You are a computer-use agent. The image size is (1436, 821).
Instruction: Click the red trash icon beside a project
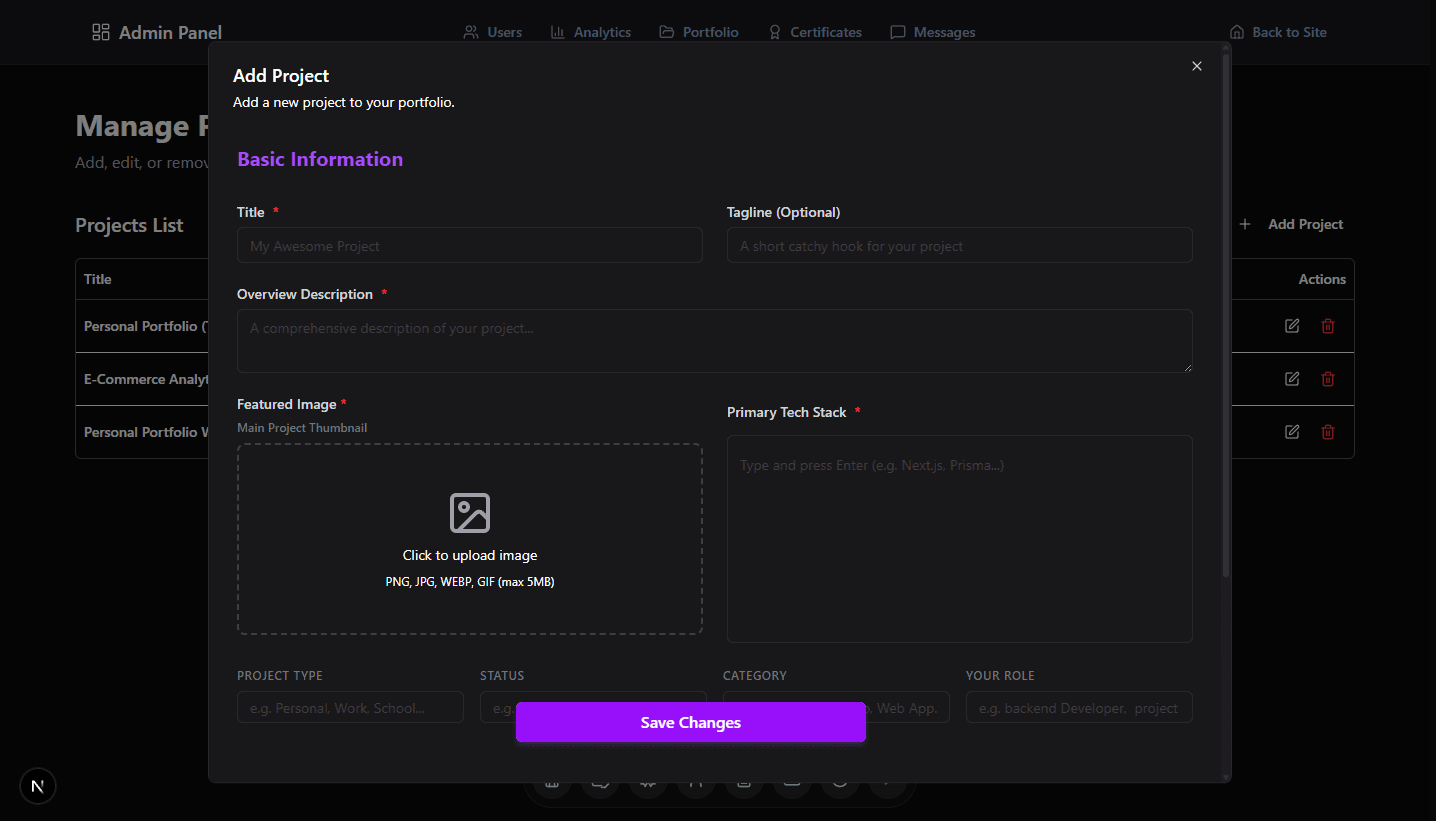pos(1328,325)
